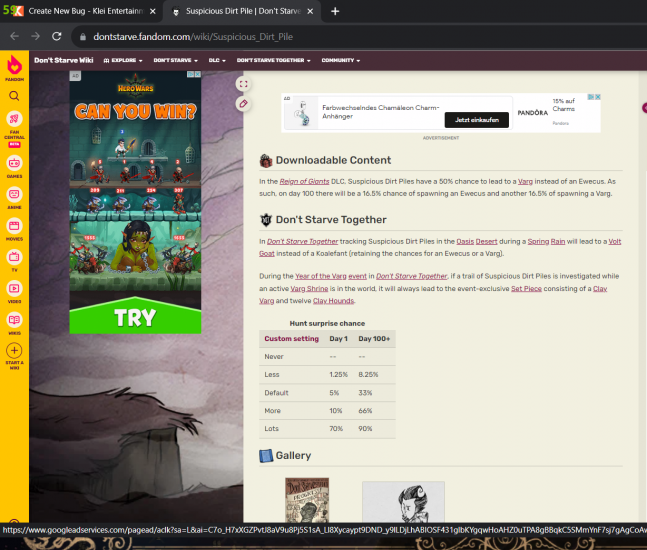Close the Hero Wars ad X icon

click(x=198, y=75)
